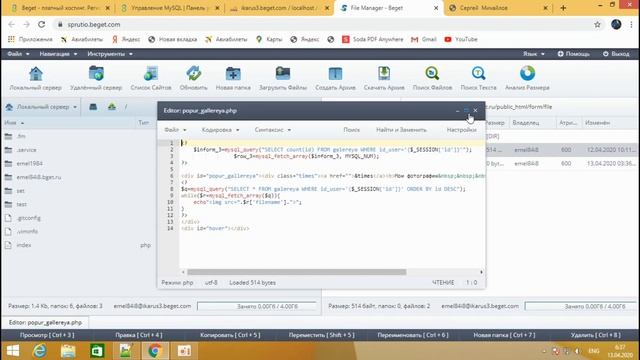Click the Помощь help link
The height and width of the screenshot is (360, 640).
(x=573, y=54)
